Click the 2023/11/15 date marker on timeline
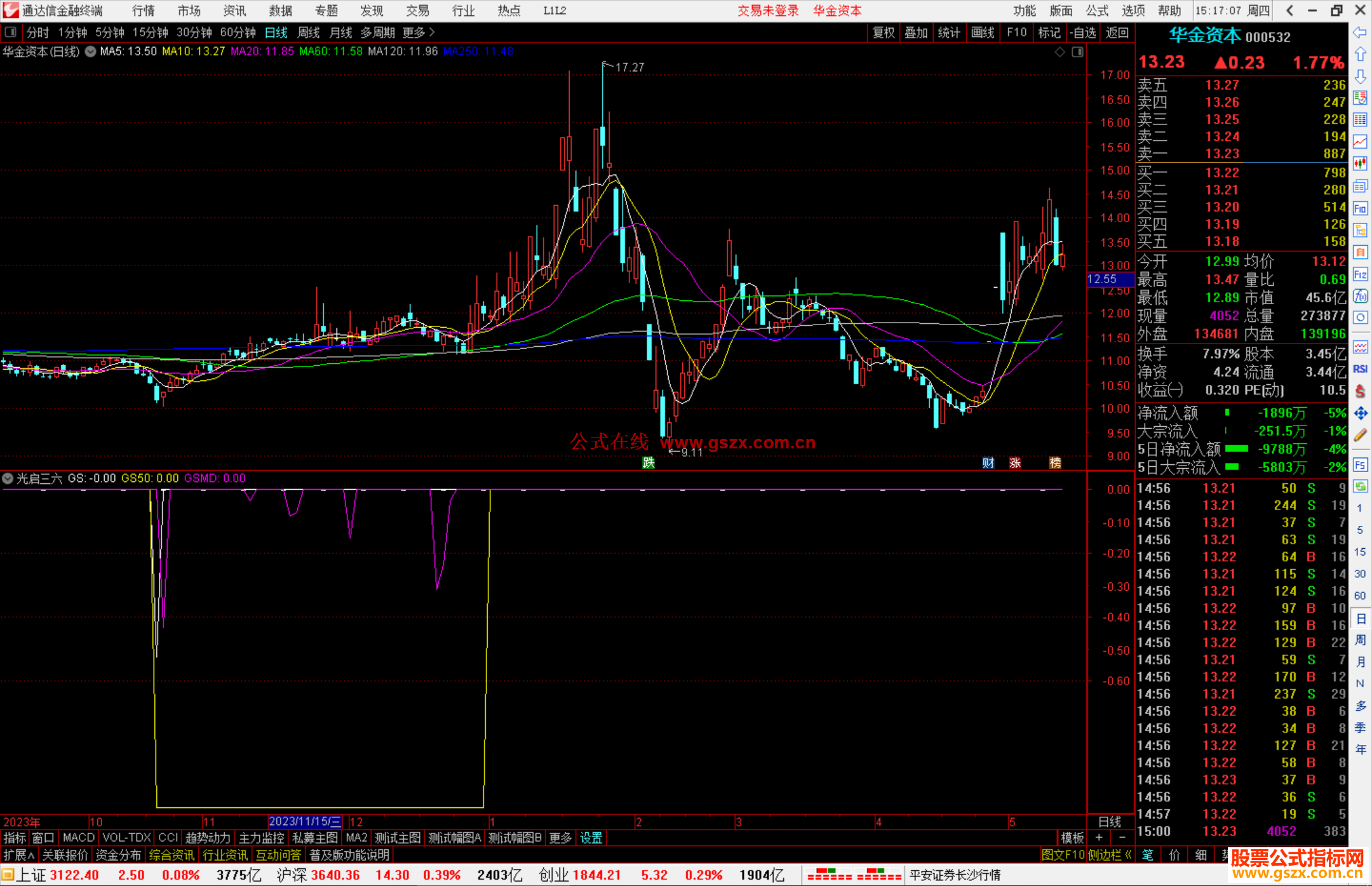The height and width of the screenshot is (886, 1372). coord(304,821)
